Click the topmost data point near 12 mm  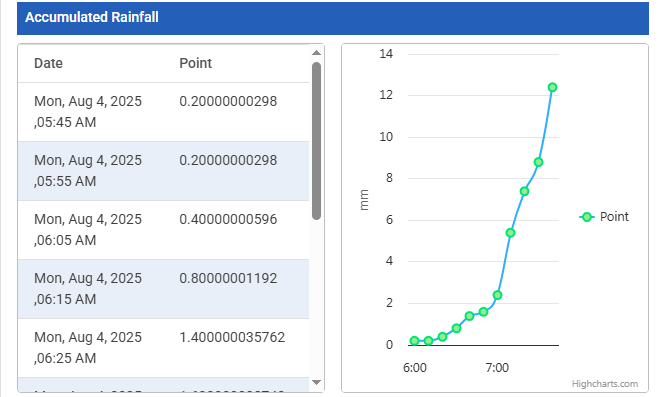click(552, 88)
